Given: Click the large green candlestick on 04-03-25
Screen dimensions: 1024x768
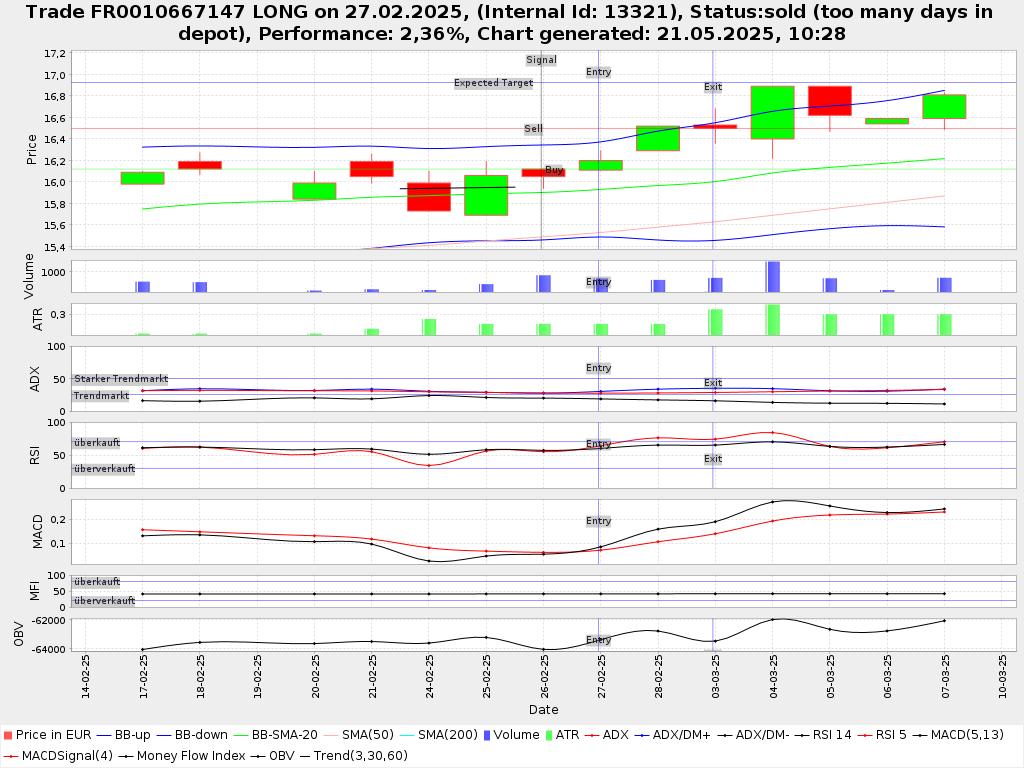Looking at the screenshot, I should [772, 112].
